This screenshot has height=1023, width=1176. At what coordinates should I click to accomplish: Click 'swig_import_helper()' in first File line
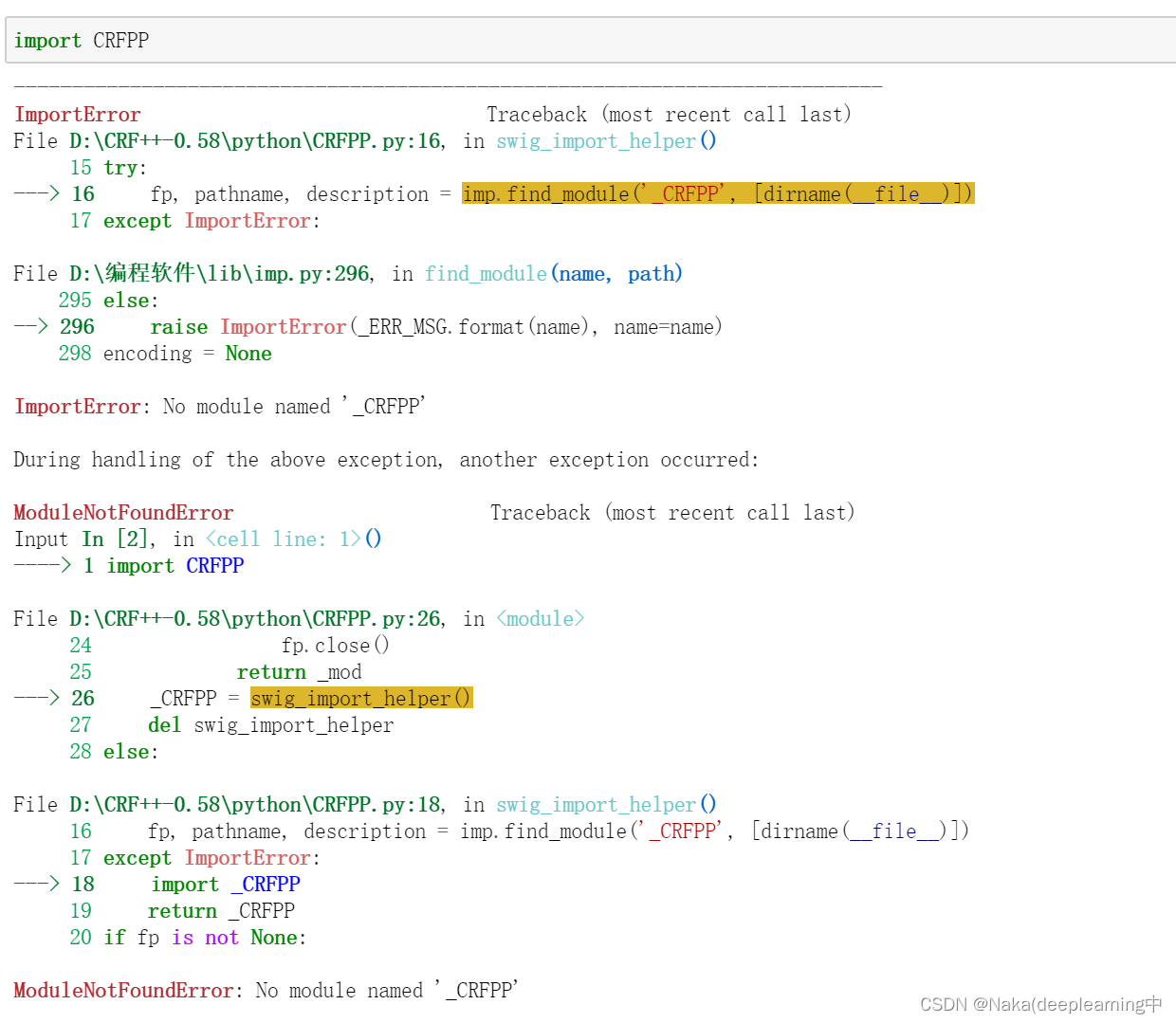607,141
